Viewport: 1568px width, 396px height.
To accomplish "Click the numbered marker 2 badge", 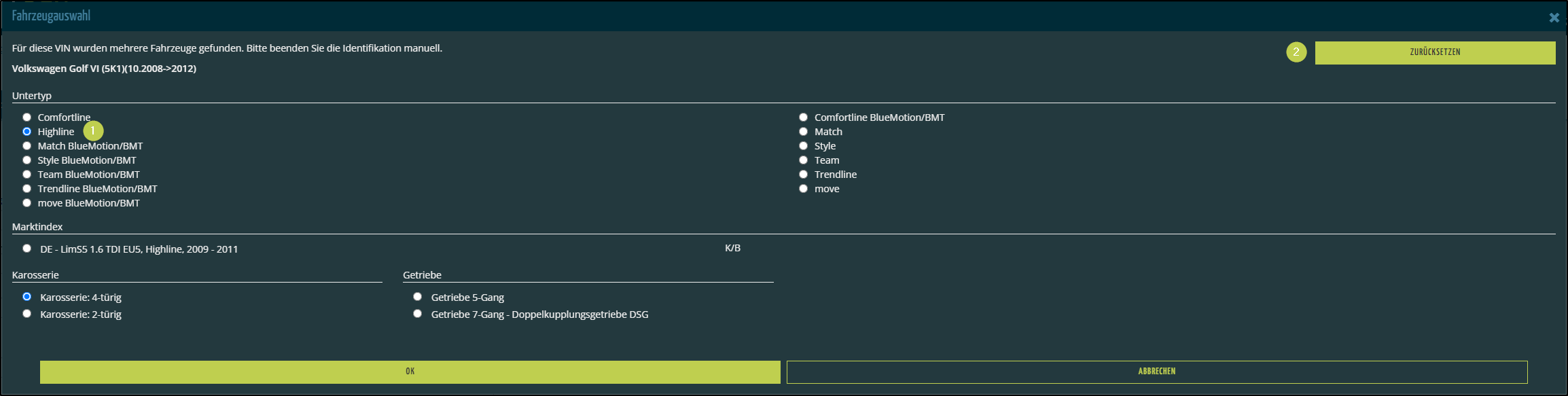I will (x=1296, y=52).
